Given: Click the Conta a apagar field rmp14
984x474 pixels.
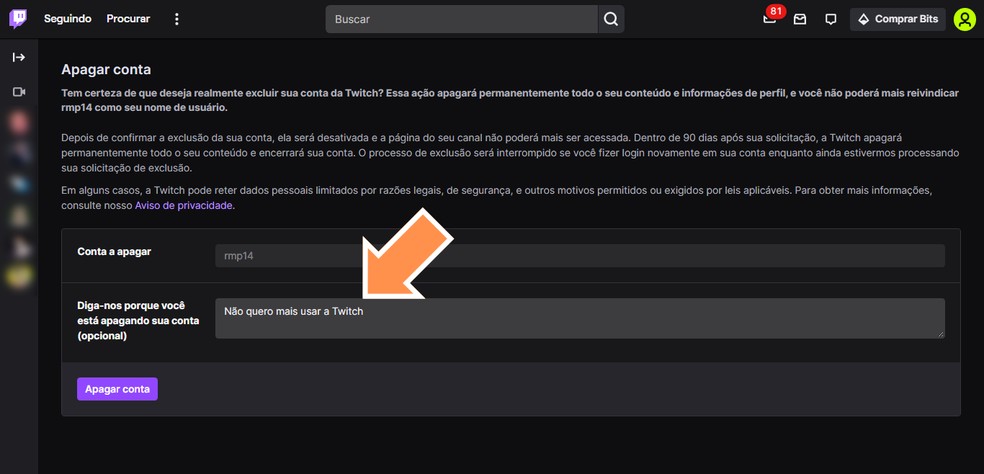Looking at the screenshot, I should coord(580,256).
